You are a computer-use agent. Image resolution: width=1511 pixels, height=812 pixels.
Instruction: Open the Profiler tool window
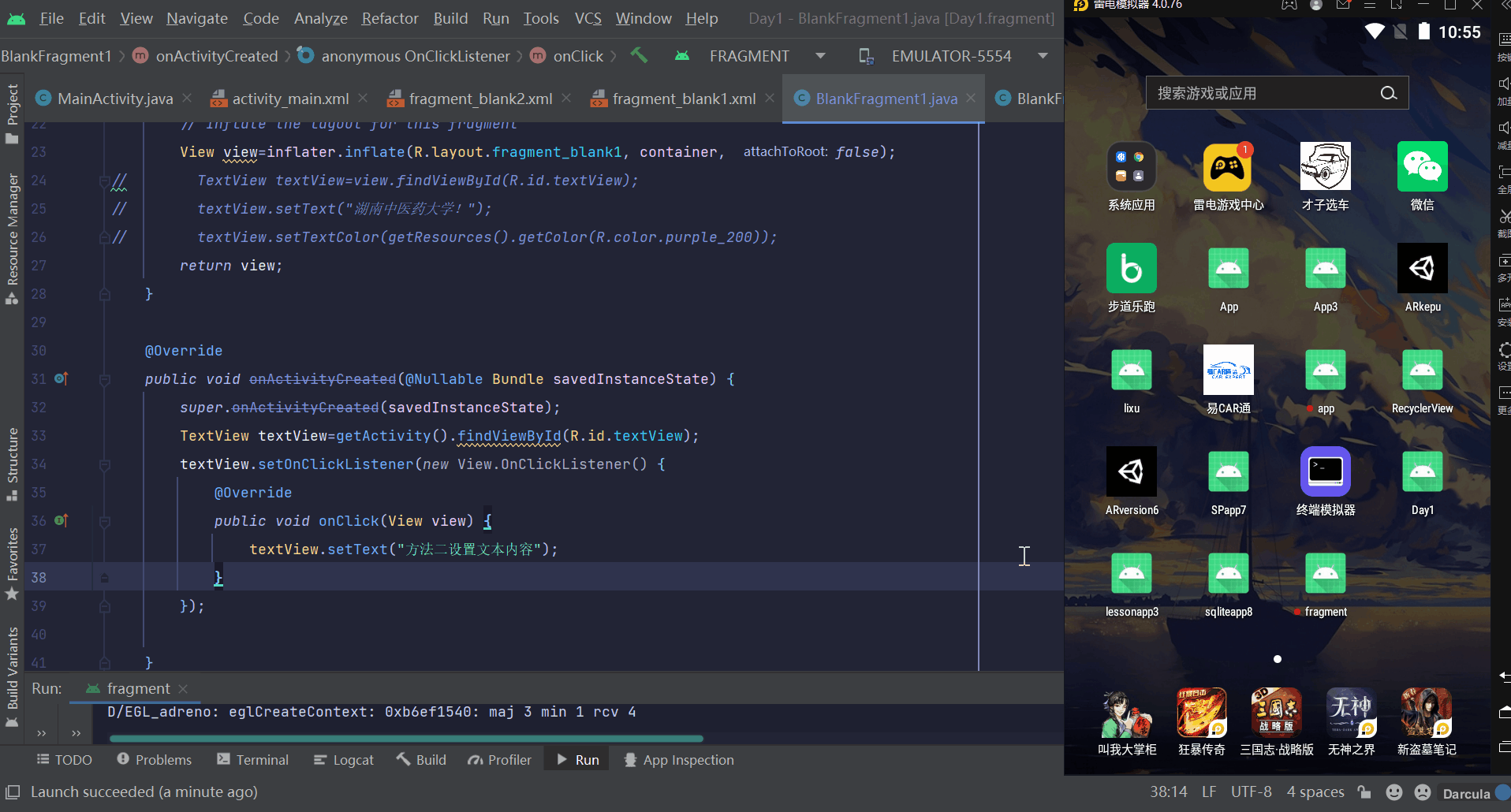[500, 760]
